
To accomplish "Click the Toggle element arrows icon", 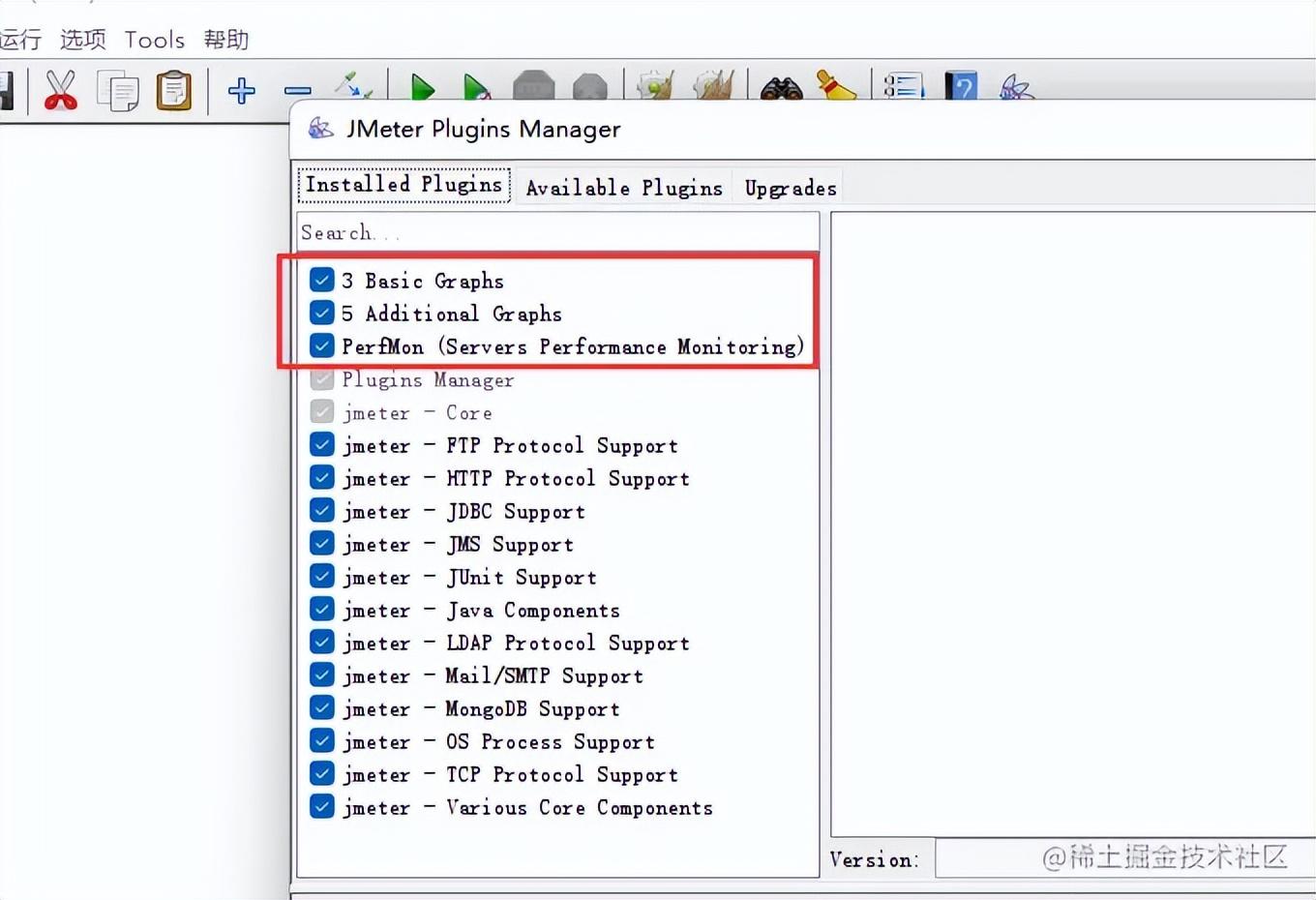I will pos(353,85).
